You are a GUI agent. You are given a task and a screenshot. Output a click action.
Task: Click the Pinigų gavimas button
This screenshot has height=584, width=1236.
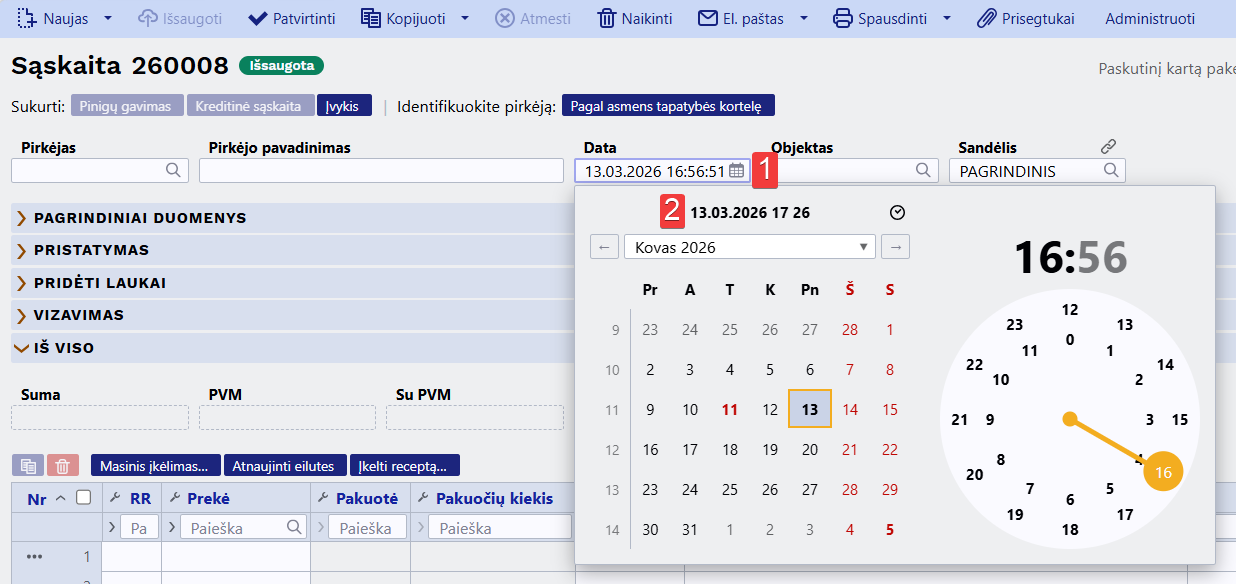tap(126, 106)
